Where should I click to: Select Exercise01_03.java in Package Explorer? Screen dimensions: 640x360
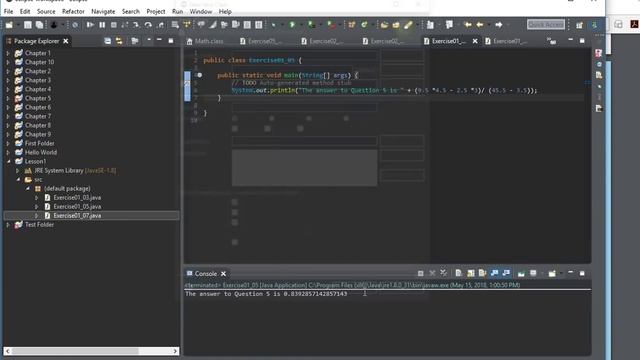click(x=77, y=198)
